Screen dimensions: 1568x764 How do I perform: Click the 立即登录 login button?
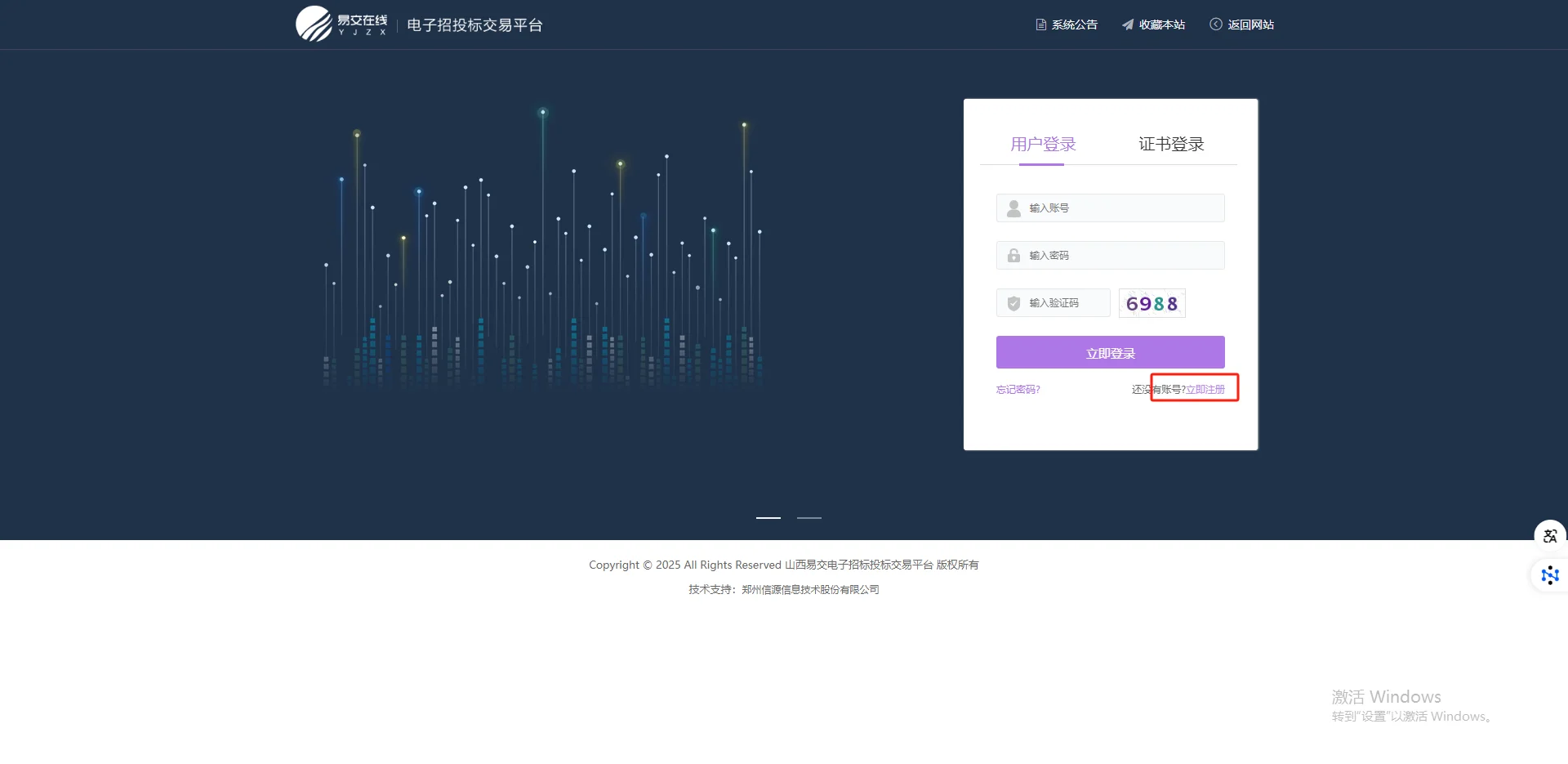click(x=1110, y=352)
